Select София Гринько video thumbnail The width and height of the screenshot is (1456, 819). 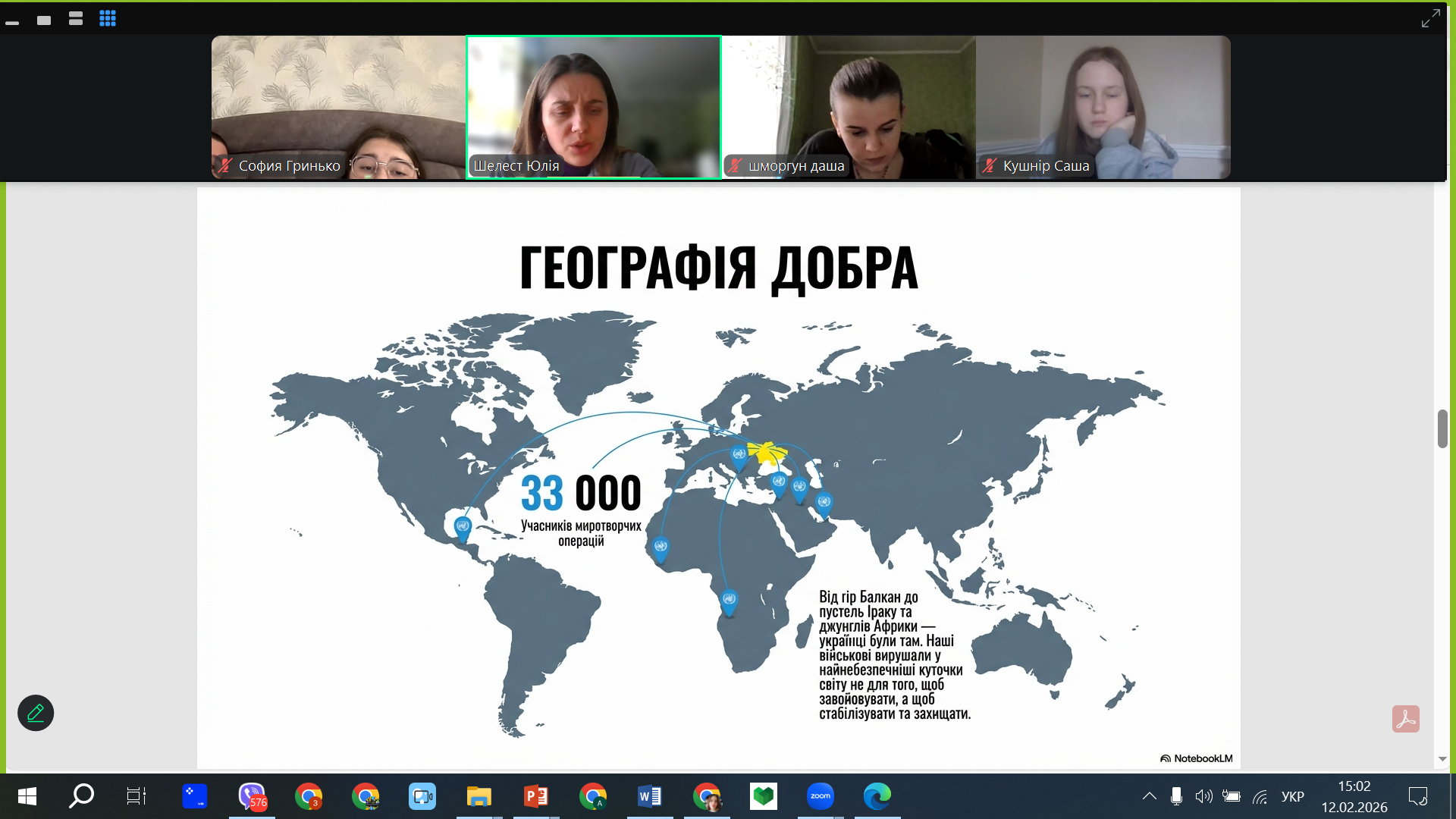(338, 107)
